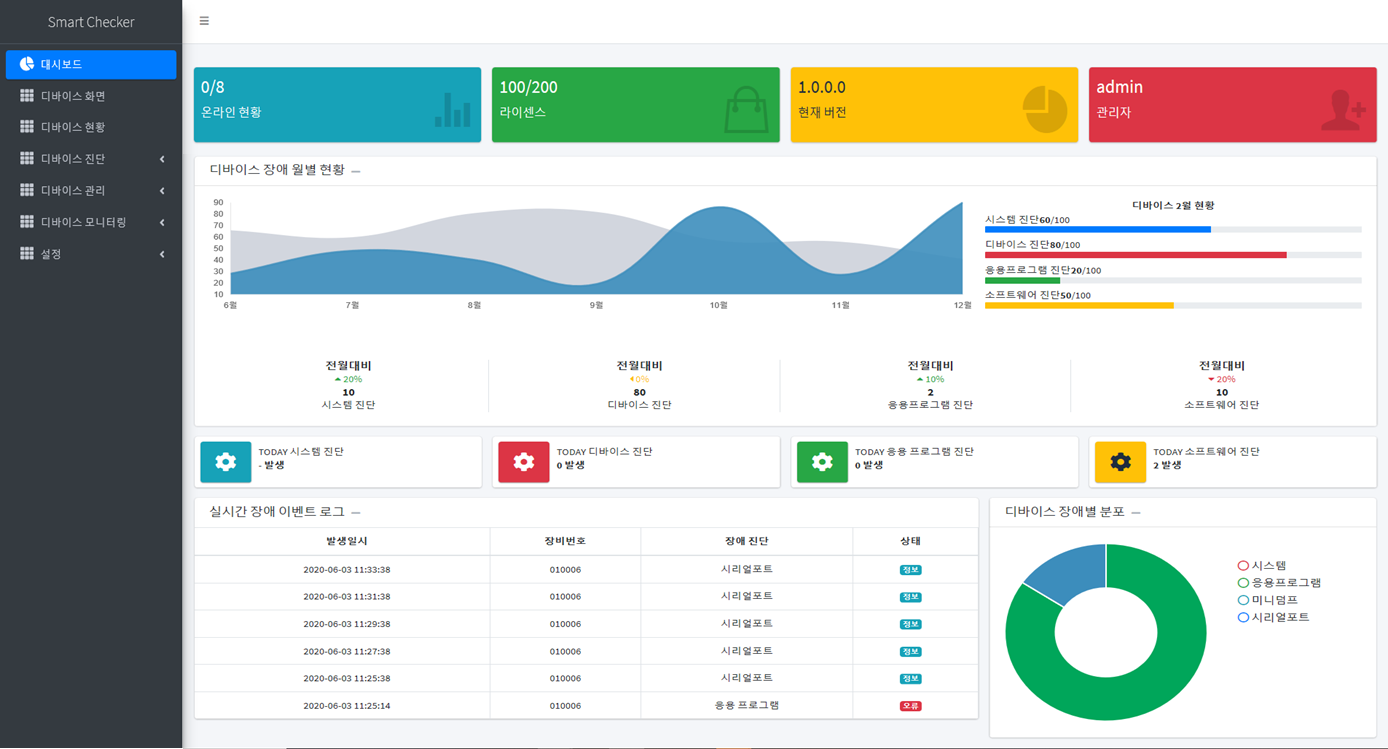Click the pie chart icon beside 대시보드
1388x749 pixels.
pyautogui.click(x=27, y=64)
